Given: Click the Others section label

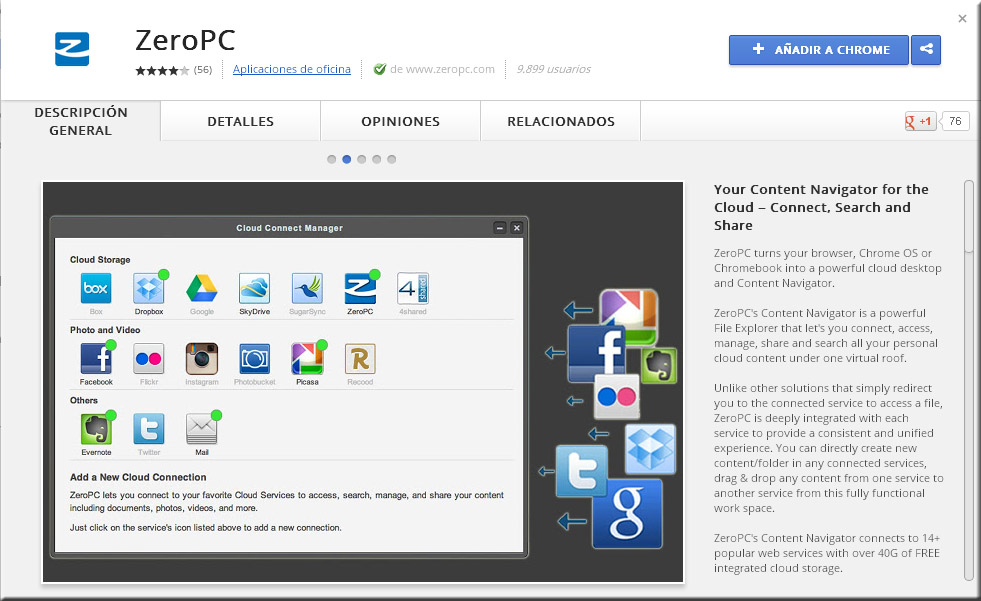Looking at the screenshot, I should click(x=84, y=400).
